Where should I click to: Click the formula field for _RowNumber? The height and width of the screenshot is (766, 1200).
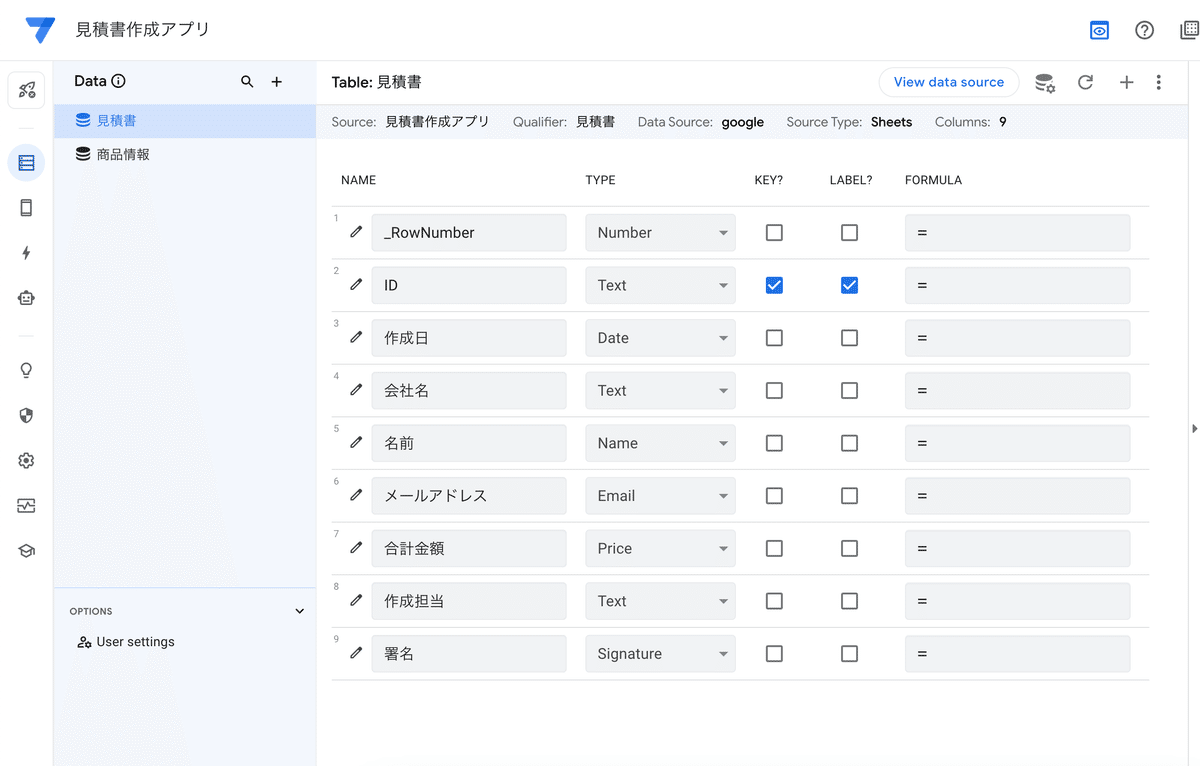pyautogui.click(x=1017, y=232)
